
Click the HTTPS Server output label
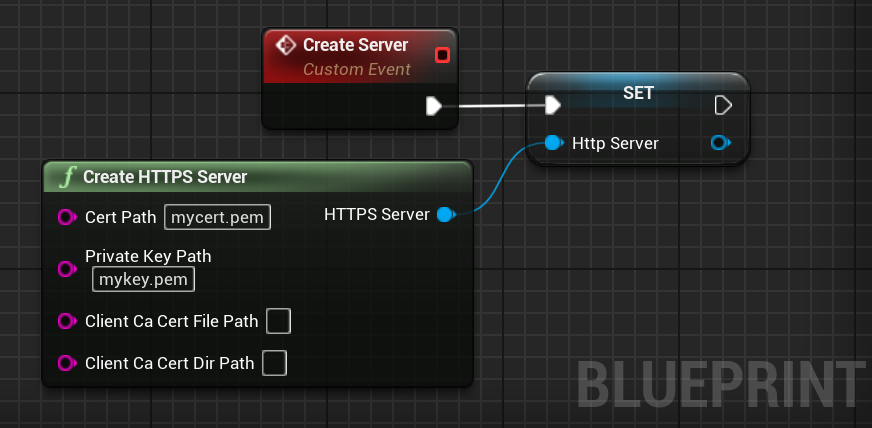coord(377,215)
